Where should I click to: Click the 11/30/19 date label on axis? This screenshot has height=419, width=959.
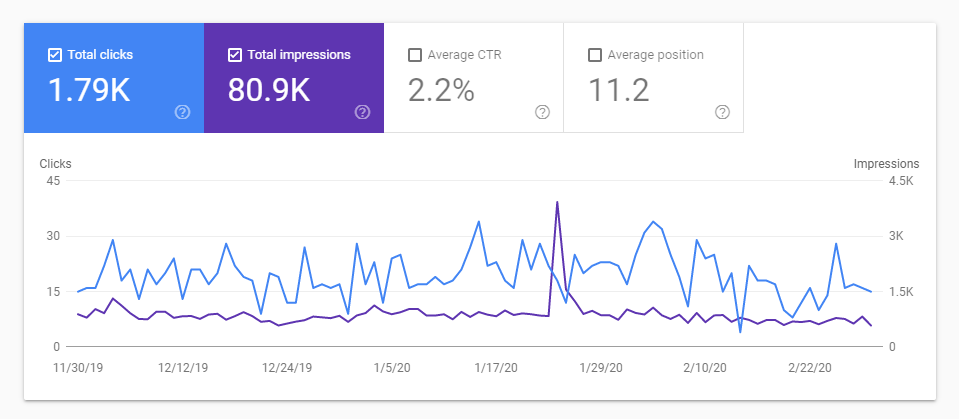pos(79,367)
